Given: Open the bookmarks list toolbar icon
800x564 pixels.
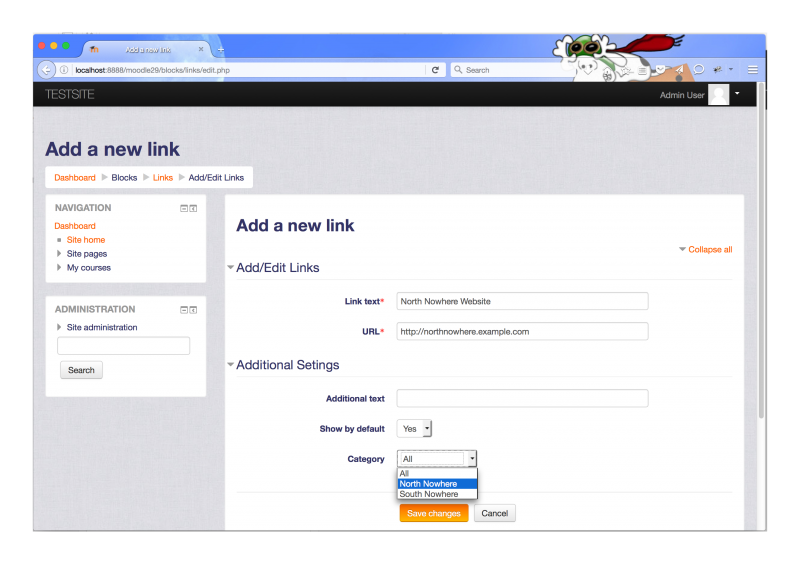Looking at the screenshot, I should (643, 70).
